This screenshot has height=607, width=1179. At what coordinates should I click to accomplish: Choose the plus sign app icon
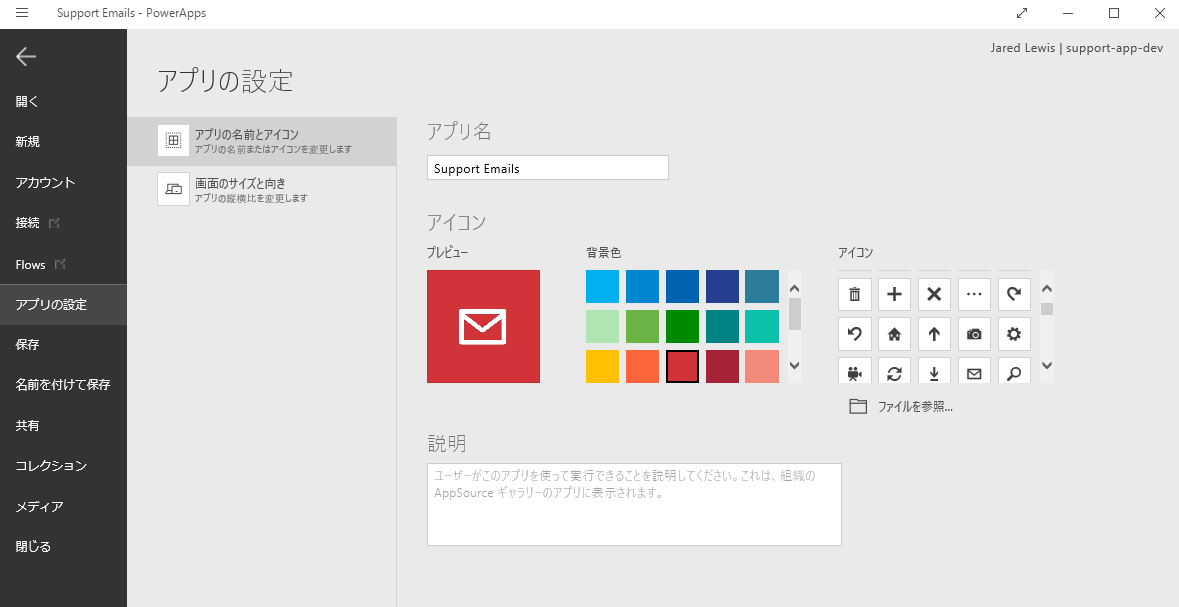894,294
